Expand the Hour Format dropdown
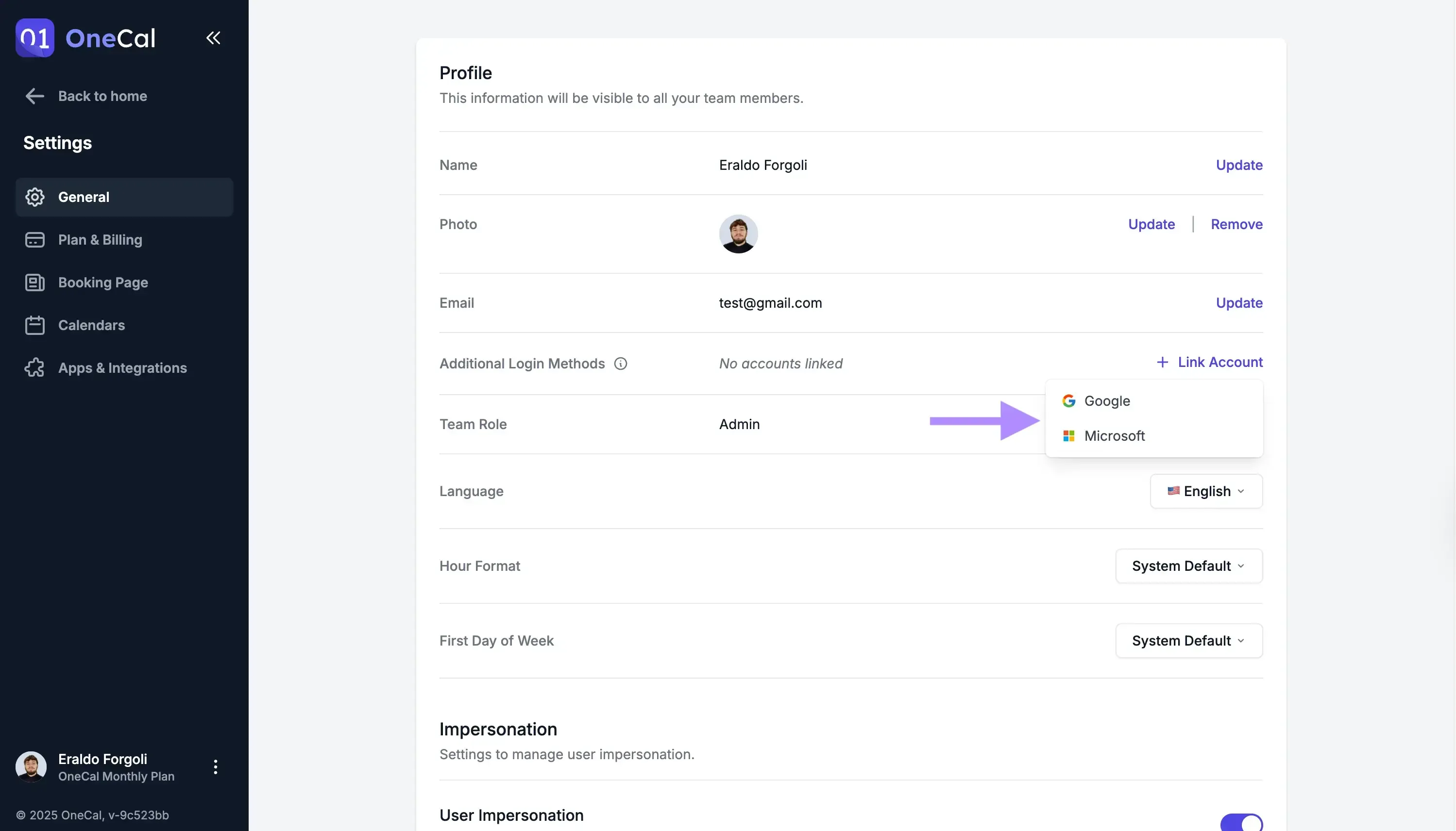 click(1189, 566)
